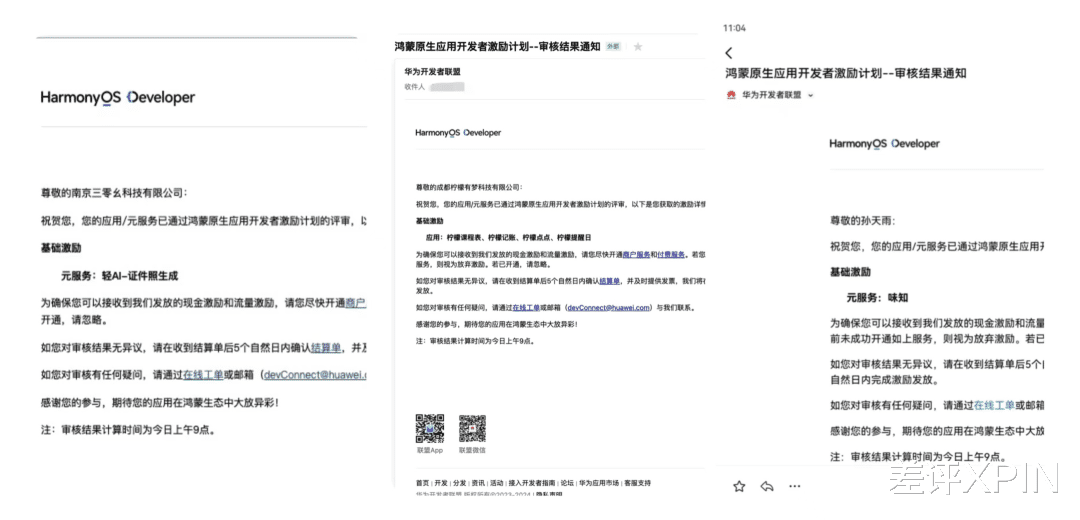
Task: Click the 联盟App QR code
Action: (x=430, y=428)
